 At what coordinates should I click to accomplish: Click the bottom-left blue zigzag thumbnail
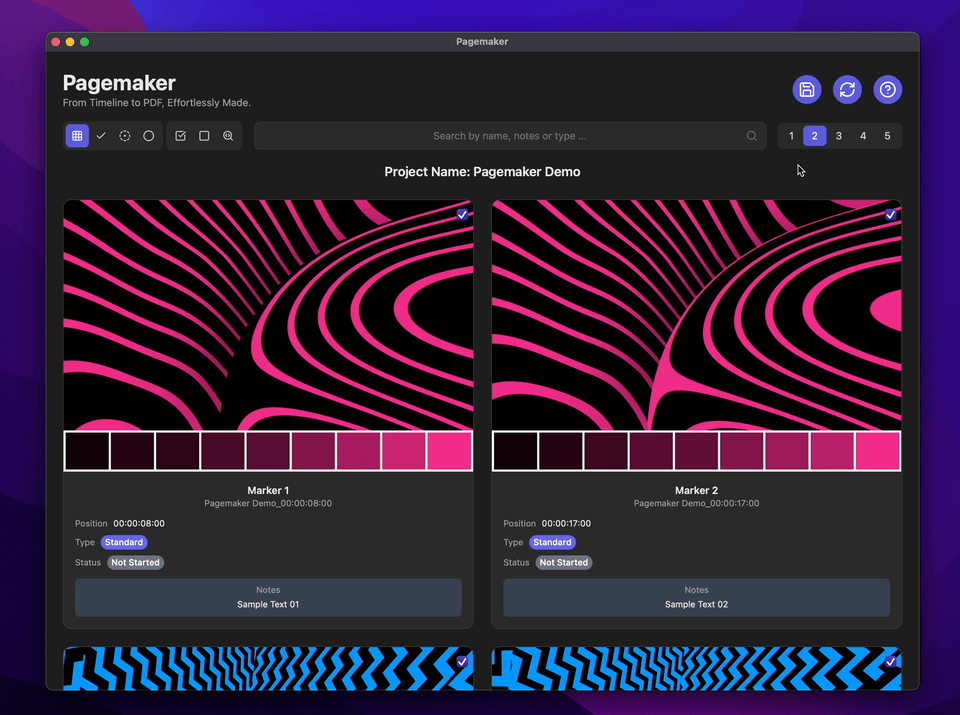click(268, 668)
